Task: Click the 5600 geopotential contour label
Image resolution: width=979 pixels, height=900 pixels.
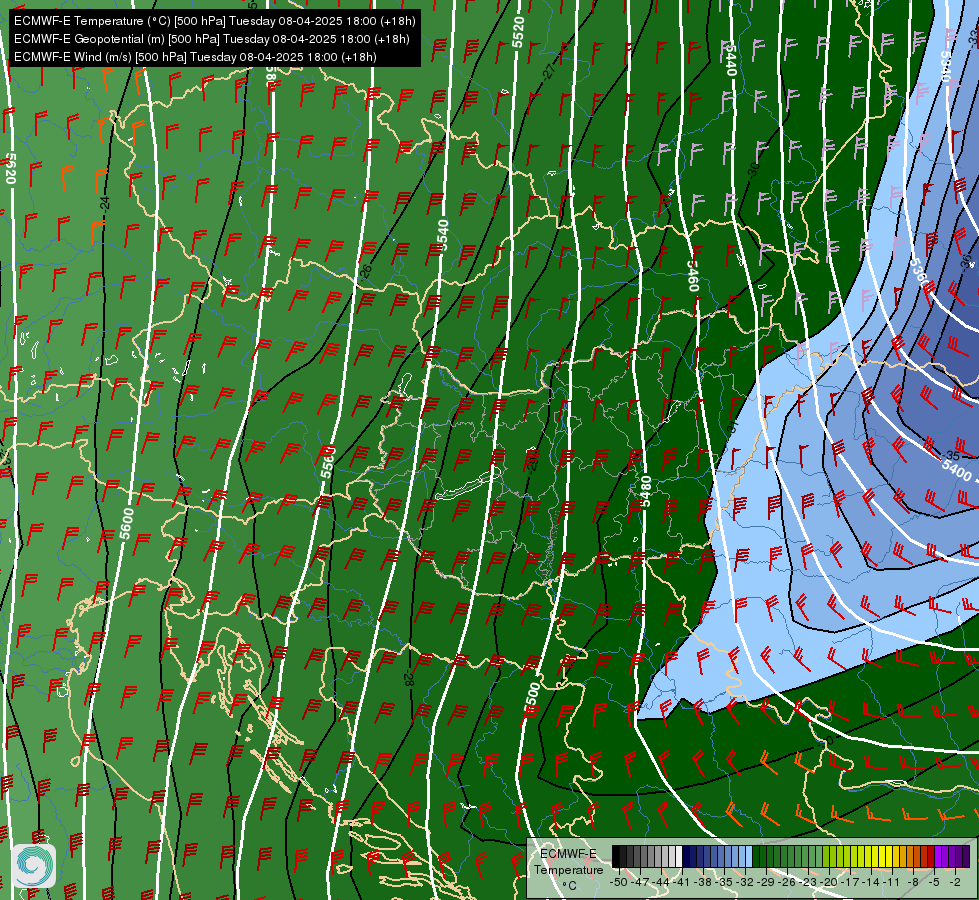Action: click(x=127, y=523)
